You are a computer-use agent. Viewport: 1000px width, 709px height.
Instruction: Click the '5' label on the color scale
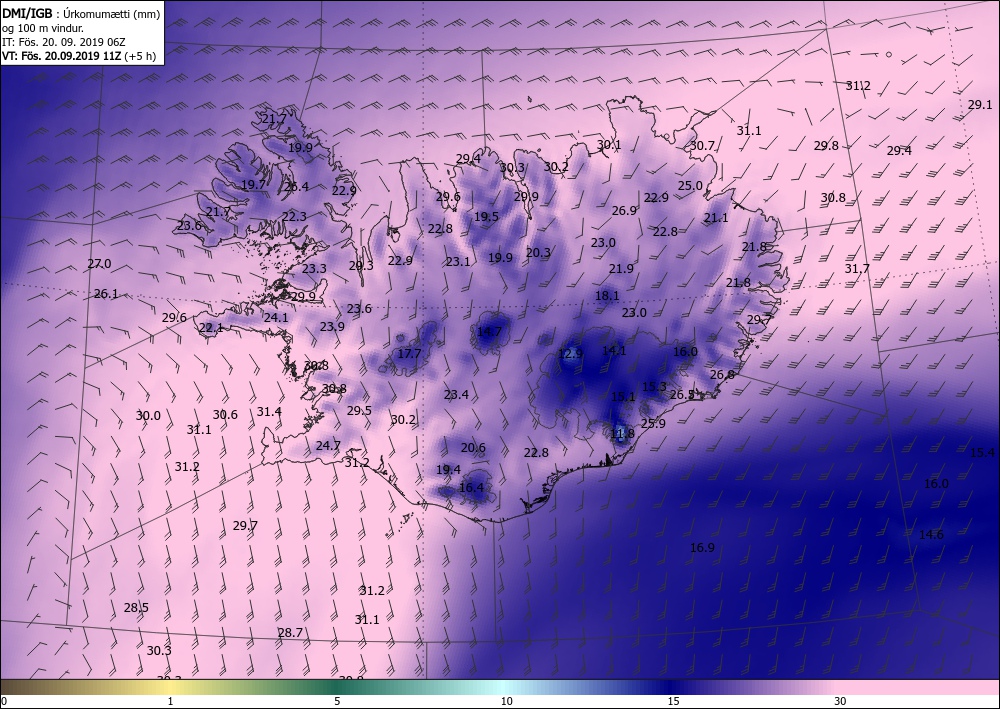pos(337,701)
